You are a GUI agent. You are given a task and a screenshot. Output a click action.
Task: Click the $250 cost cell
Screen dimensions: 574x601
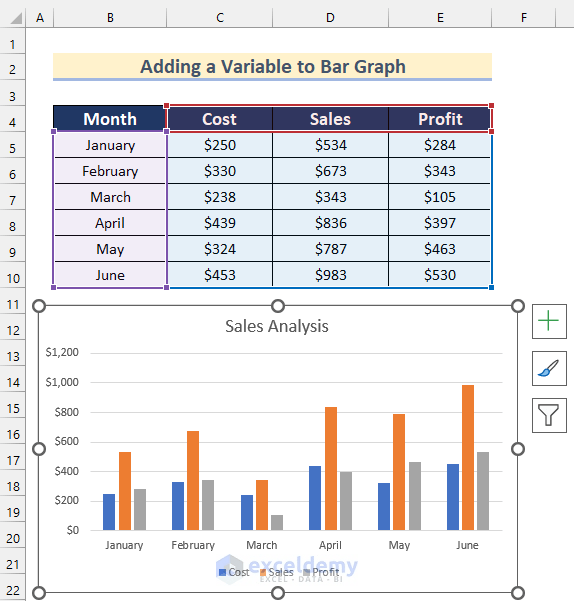click(220, 145)
